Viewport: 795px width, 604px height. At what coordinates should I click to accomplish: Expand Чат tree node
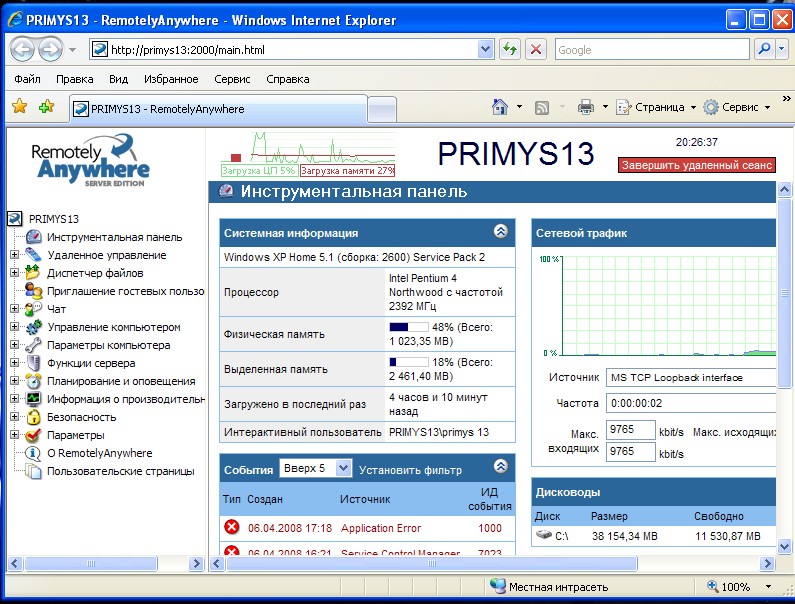click(14, 308)
